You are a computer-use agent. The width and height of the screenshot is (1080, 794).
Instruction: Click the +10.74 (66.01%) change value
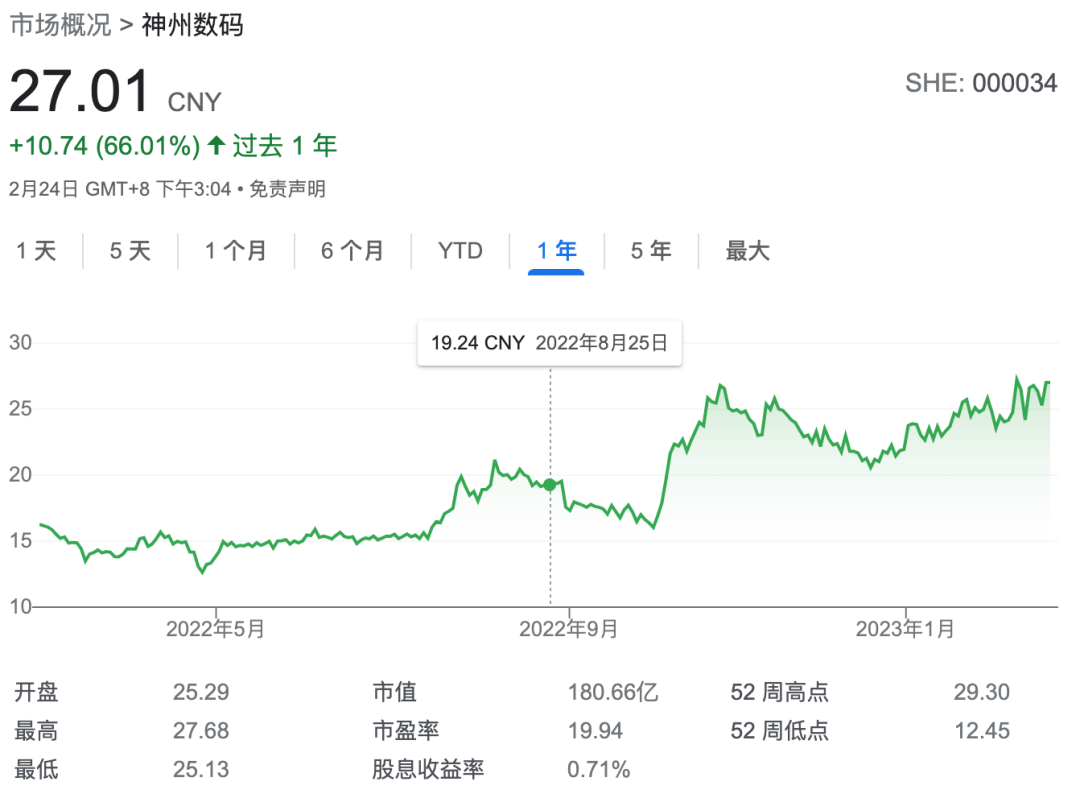(x=104, y=146)
